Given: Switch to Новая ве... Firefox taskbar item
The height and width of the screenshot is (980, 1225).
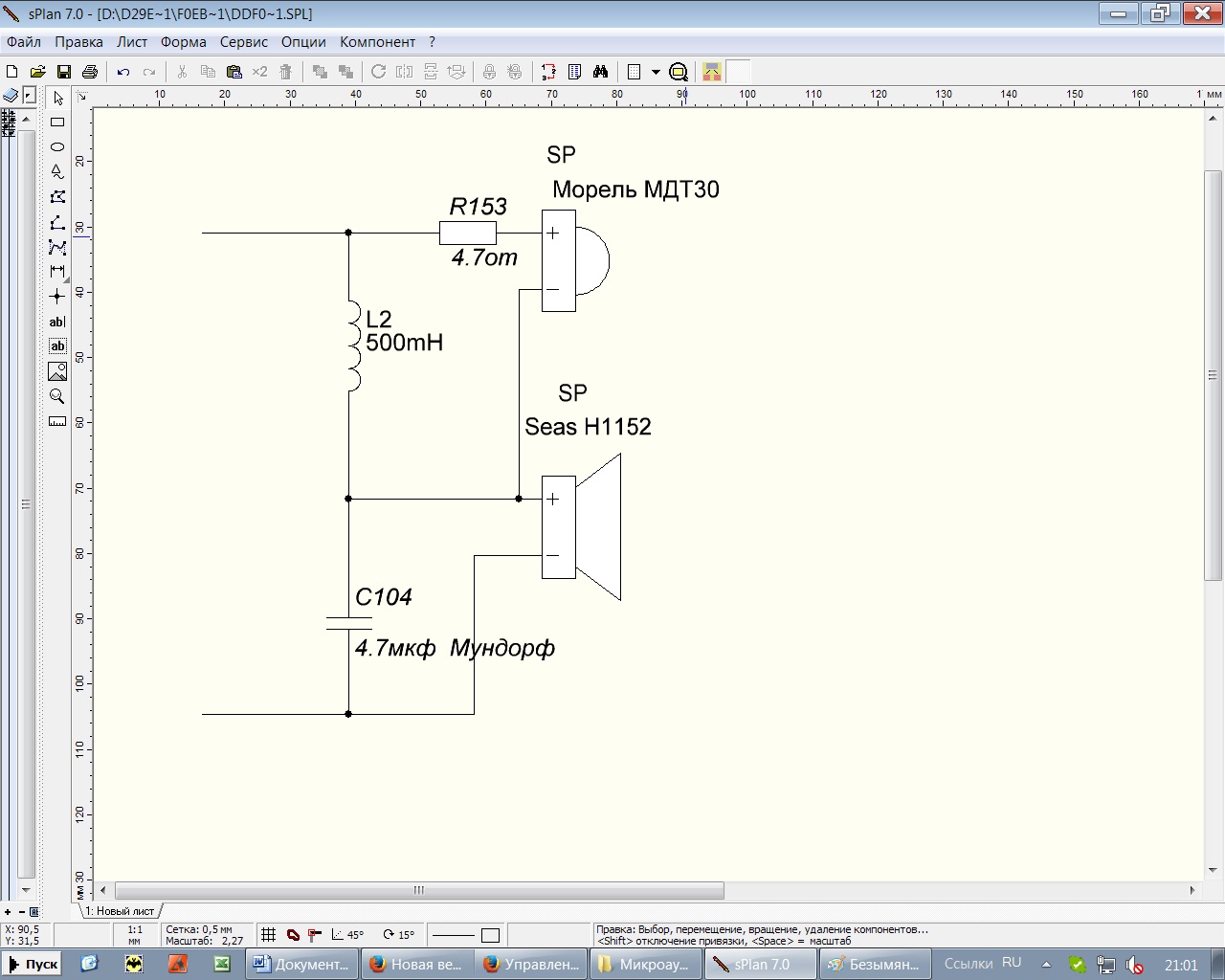Looking at the screenshot, I should click(418, 964).
